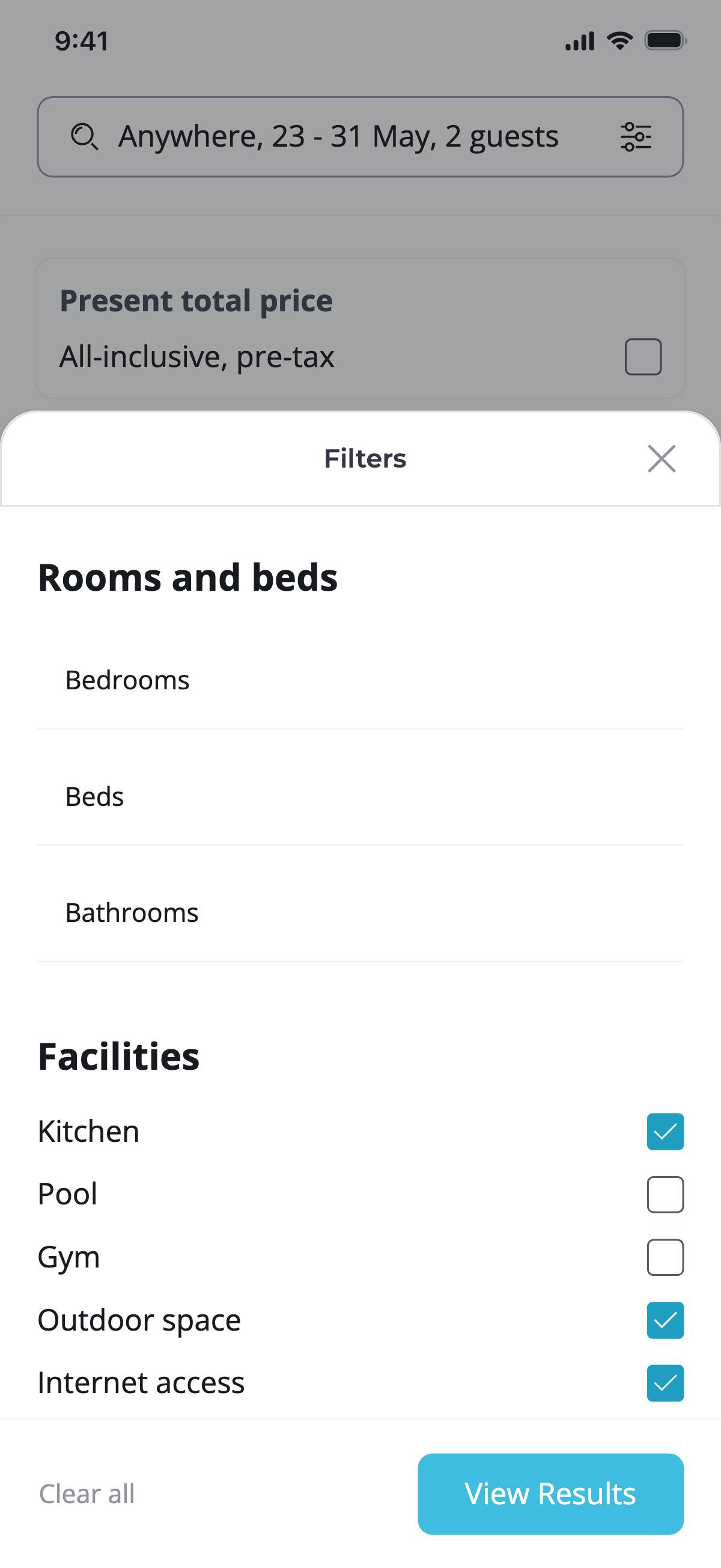Viewport: 721px width, 1568px height.
Task: Expand the Bathrooms row
Action: (360, 913)
